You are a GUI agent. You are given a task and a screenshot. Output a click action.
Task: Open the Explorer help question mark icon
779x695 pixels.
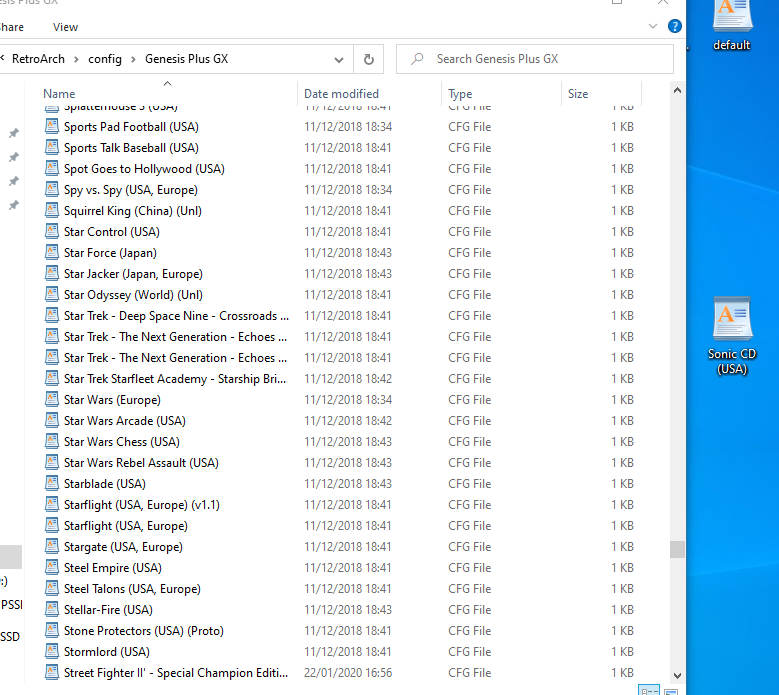[674, 26]
